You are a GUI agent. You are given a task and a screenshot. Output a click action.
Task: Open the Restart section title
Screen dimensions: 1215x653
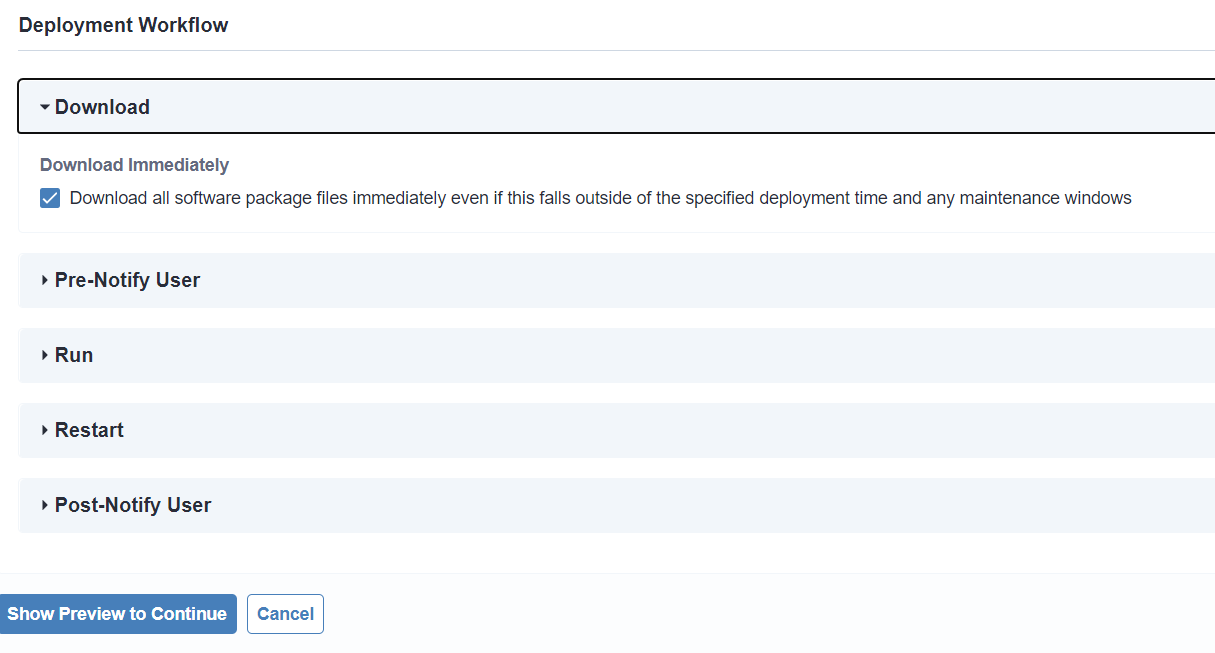click(x=89, y=431)
